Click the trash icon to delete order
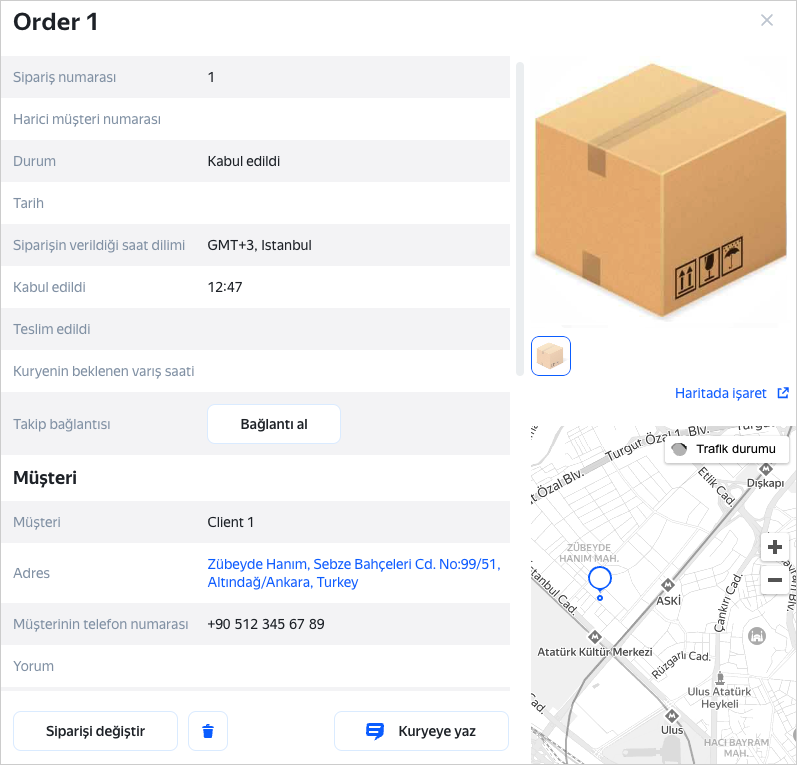This screenshot has height=765, width=797. [x=208, y=731]
